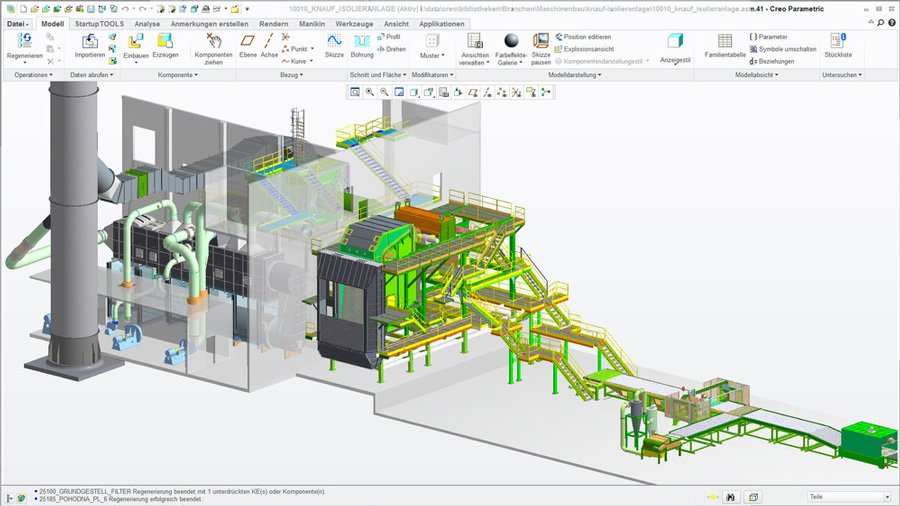Expand the Modelldarstellung group dropdown
Screen dimensions: 900x506
point(574,75)
